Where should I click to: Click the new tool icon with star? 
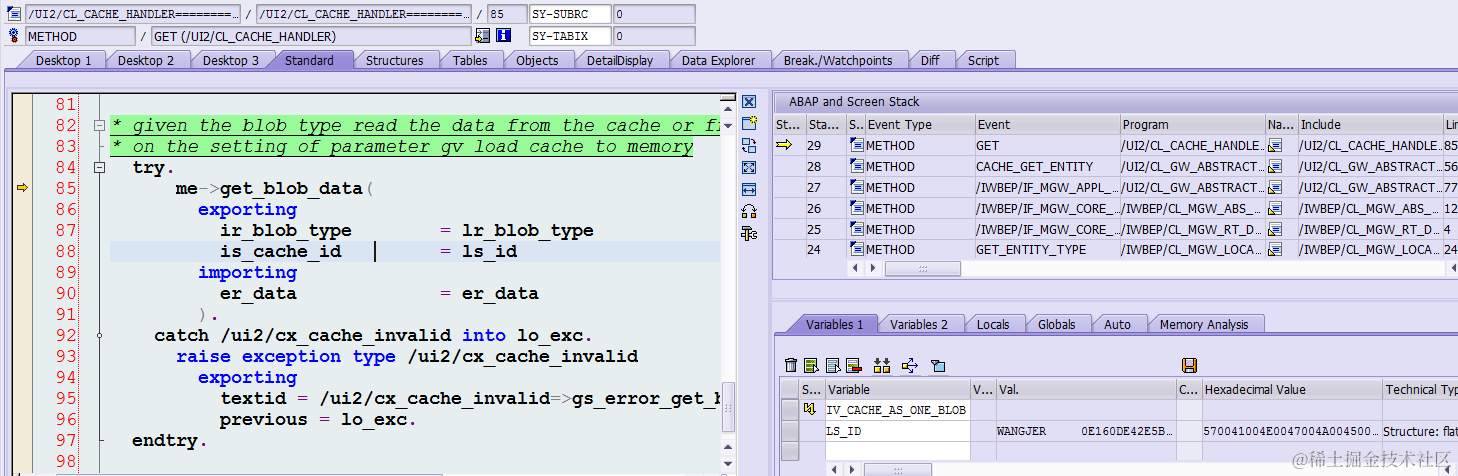[x=749, y=123]
